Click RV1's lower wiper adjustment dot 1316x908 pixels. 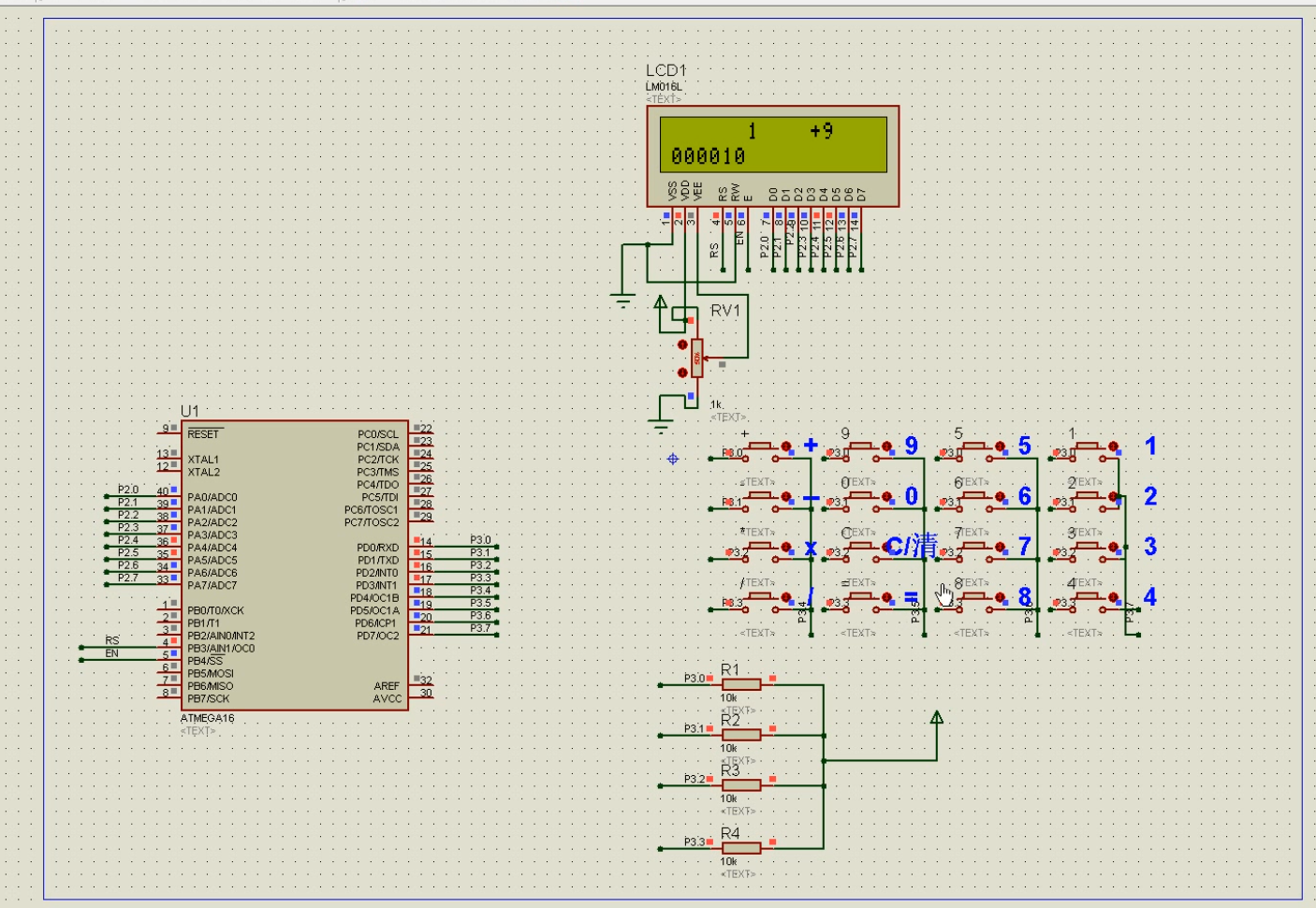pos(682,373)
